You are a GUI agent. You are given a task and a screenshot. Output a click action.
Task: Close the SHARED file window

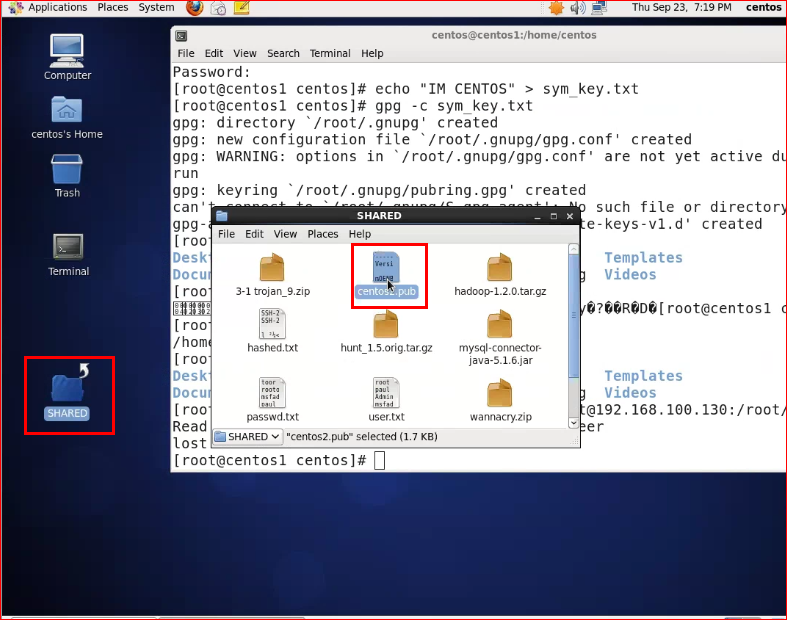click(x=570, y=216)
